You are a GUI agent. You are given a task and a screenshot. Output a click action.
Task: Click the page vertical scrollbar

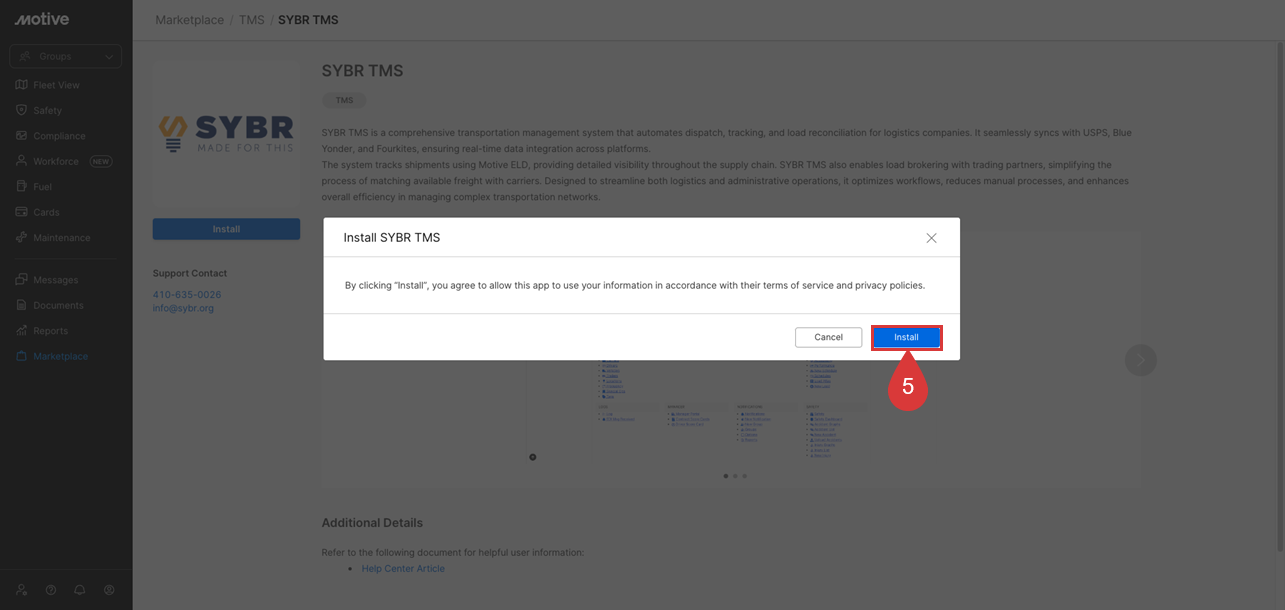1281,295
